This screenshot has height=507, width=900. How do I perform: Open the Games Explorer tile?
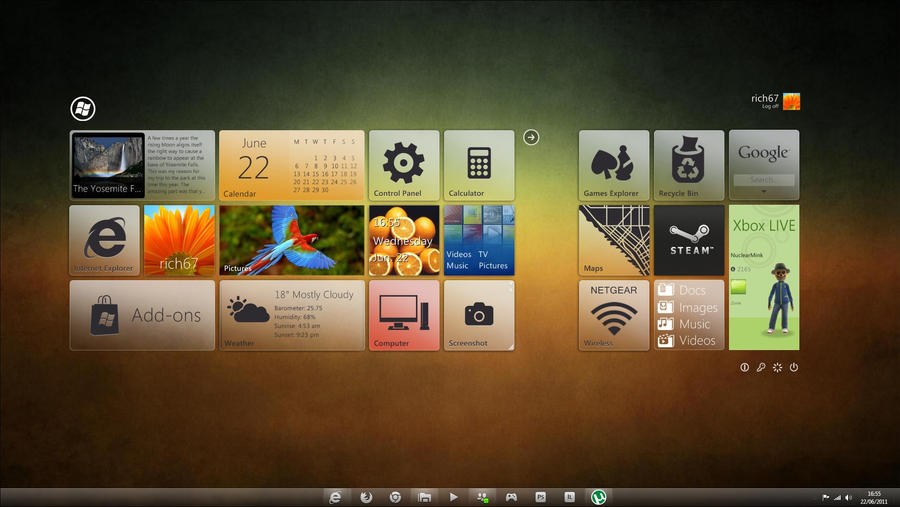coord(614,165)
